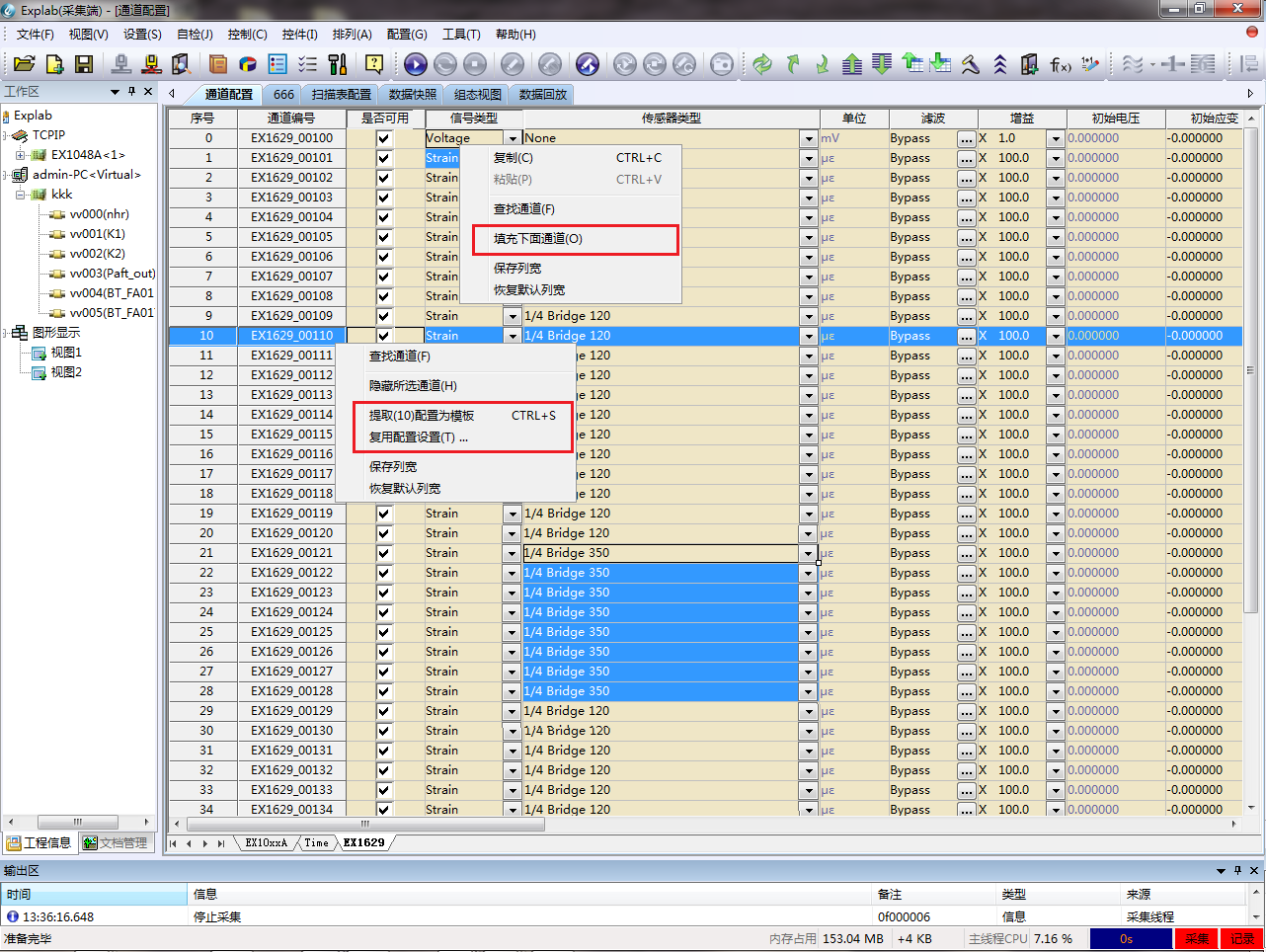The height and width of the screenshot is (952, 1266).
Task: Click the red 采集 button in status bar
Action: pos(1196,938)
